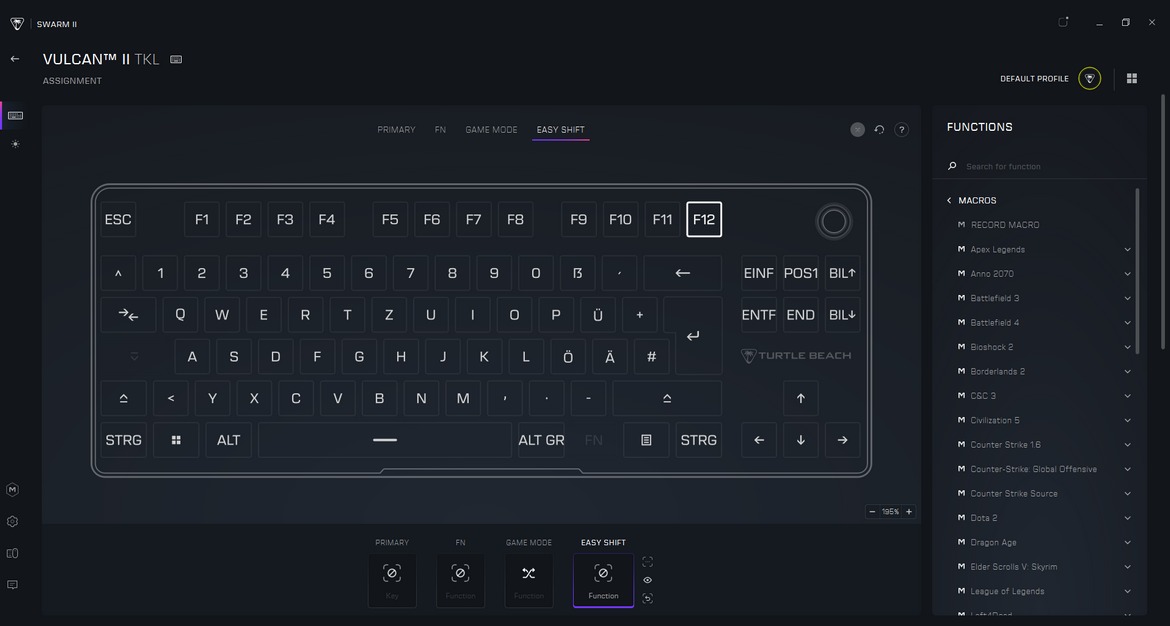Click the Default Profile turtle icon

(x=1089, y=79)
